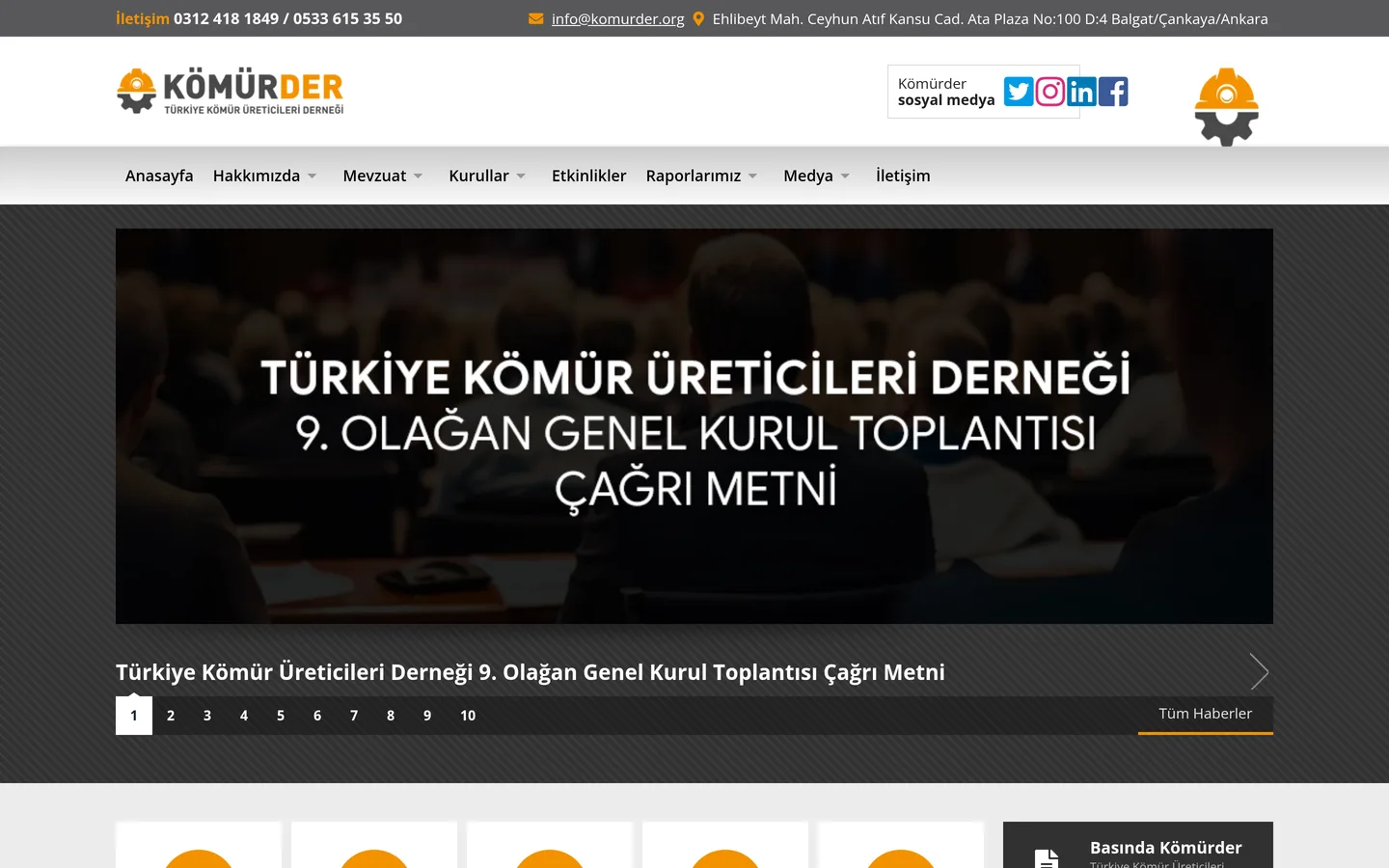The height and width of the screenshot is (868, 1389).
Task: Open the Tüm Haberler link
Action: tap(1206, 715)
